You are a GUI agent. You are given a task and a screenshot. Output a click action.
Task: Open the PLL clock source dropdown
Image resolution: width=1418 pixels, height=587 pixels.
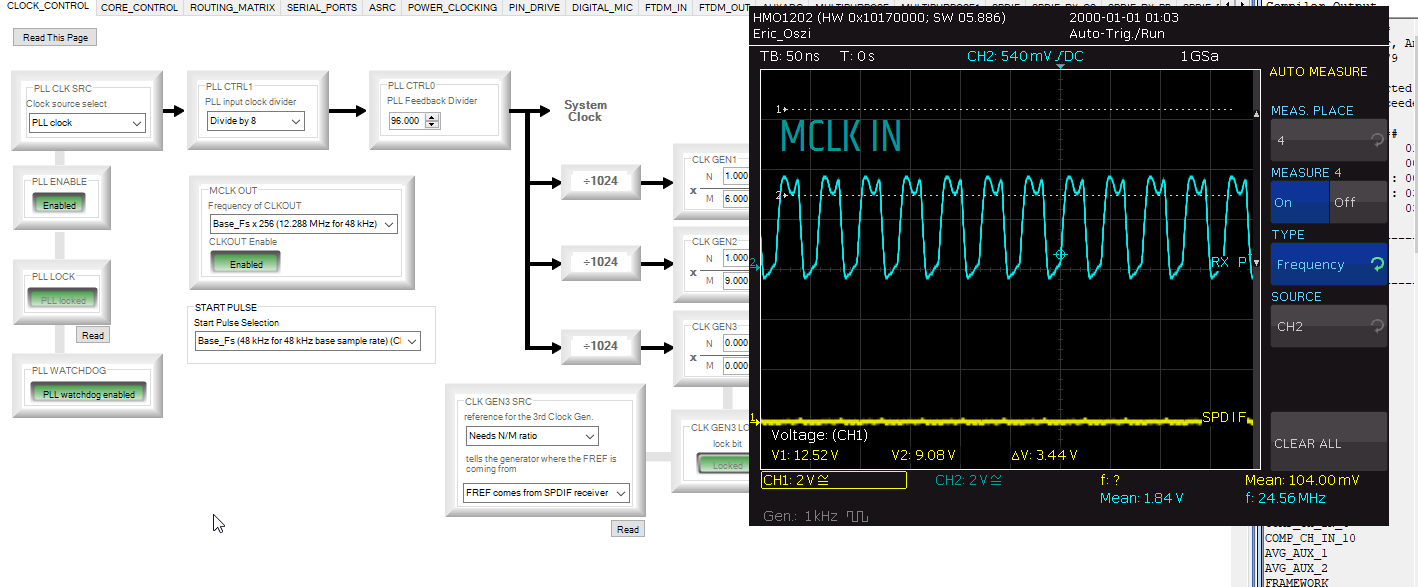[87, 123]
